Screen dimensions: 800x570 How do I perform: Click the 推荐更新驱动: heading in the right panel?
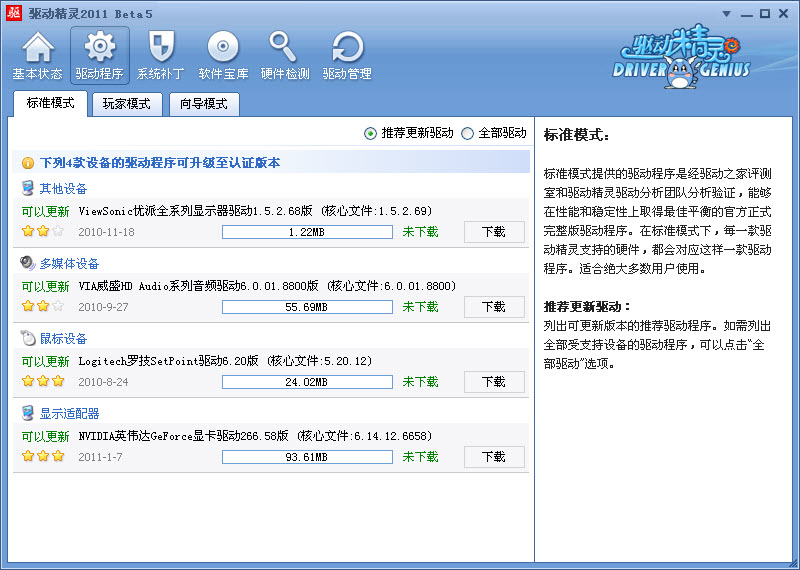pos(588,307)
